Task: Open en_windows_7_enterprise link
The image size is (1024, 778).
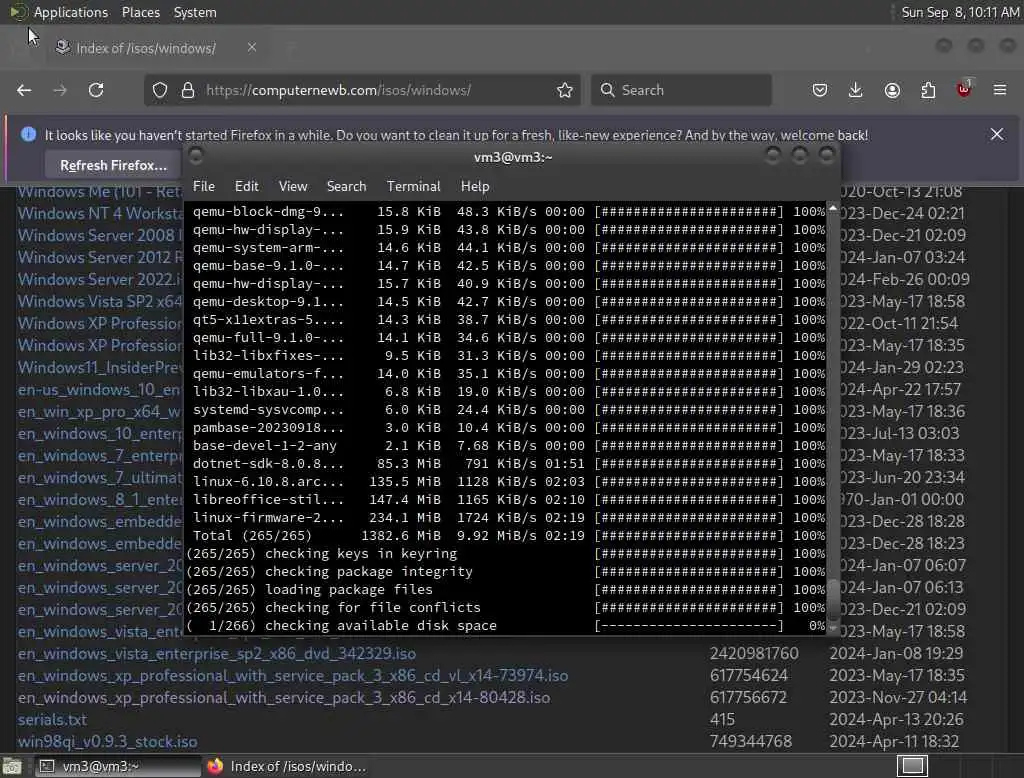Action: (101, 455)
